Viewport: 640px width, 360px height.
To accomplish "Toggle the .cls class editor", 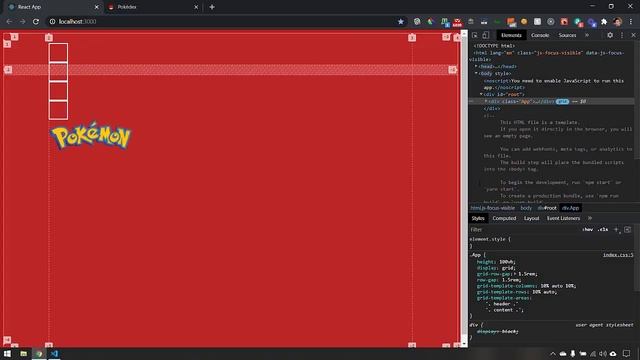I will point(603,230).
